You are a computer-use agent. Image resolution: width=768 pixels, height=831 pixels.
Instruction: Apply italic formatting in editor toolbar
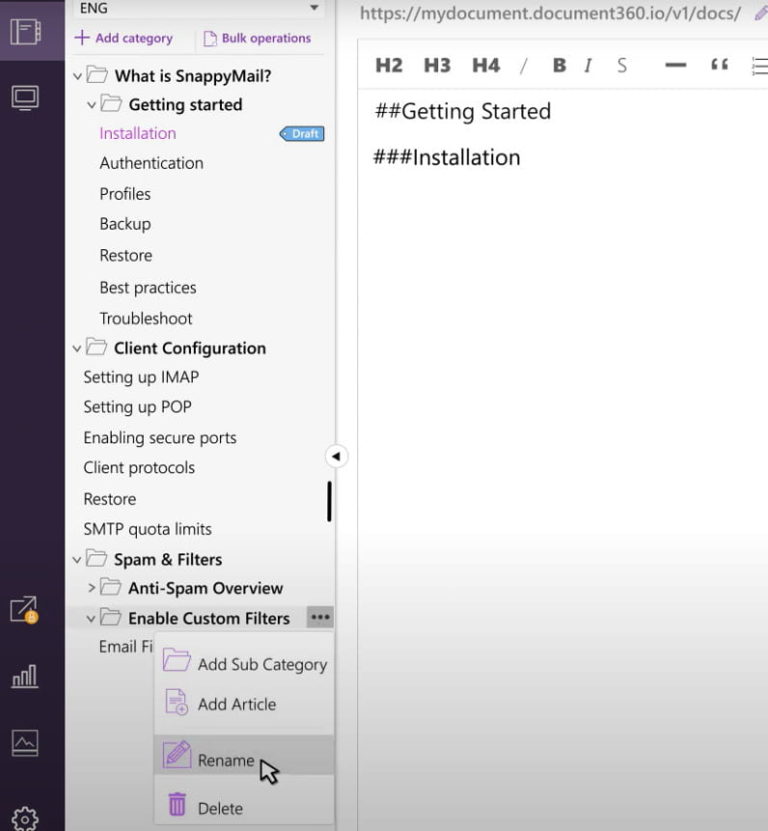(x=588, y=65)
